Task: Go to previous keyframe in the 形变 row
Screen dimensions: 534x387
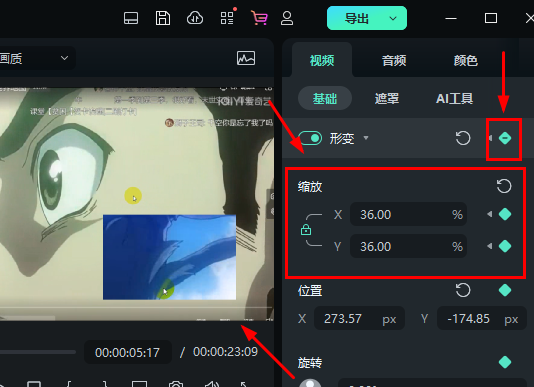Action: 490,138
